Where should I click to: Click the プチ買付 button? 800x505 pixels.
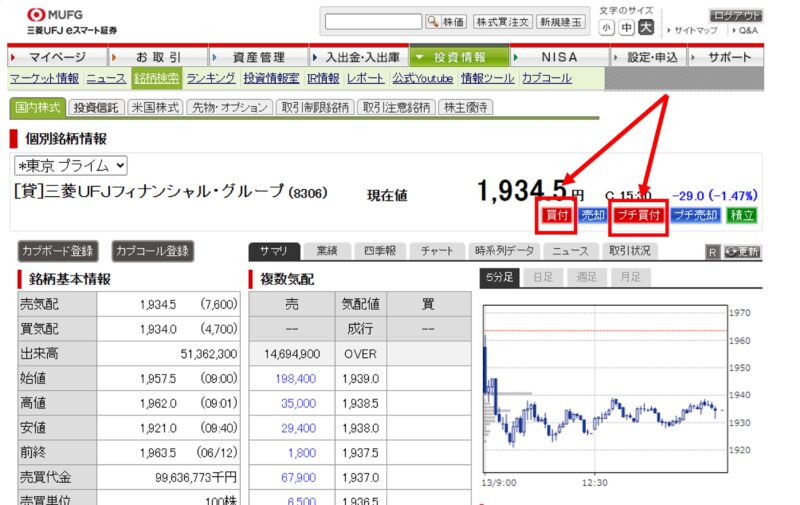coord(639,215)
